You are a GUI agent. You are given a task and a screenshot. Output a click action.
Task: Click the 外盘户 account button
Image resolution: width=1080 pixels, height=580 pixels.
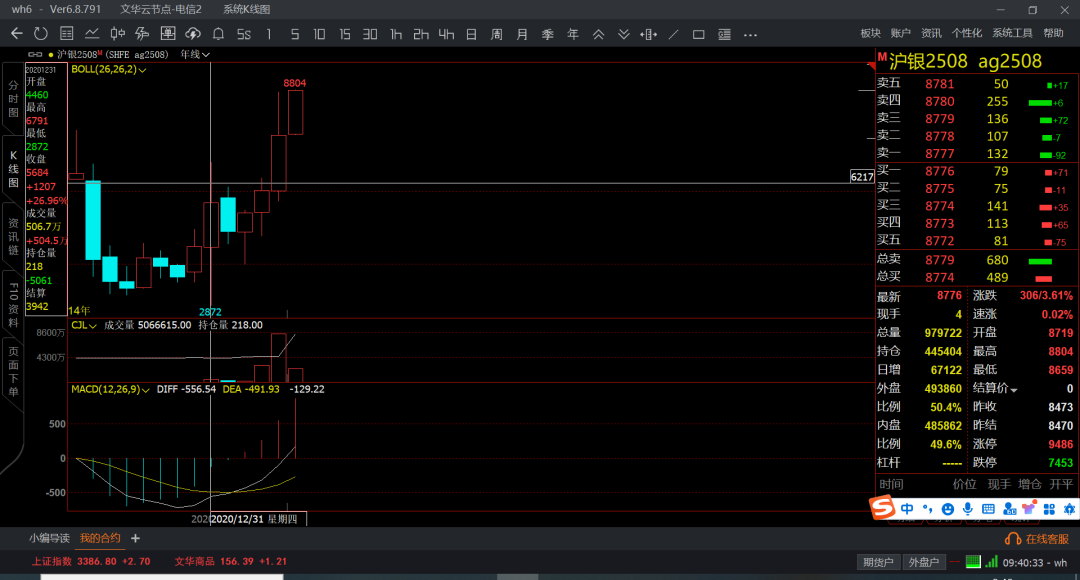pos(924,562)
